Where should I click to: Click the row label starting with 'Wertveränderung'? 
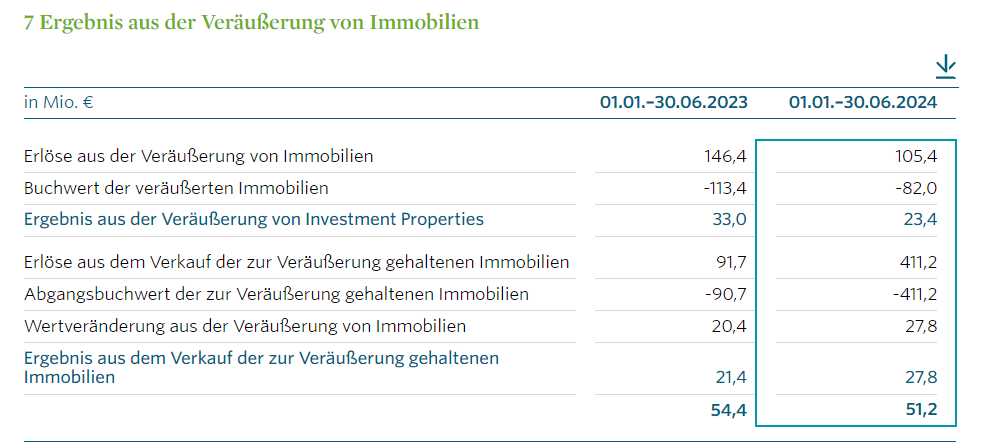tap(244, 326)
